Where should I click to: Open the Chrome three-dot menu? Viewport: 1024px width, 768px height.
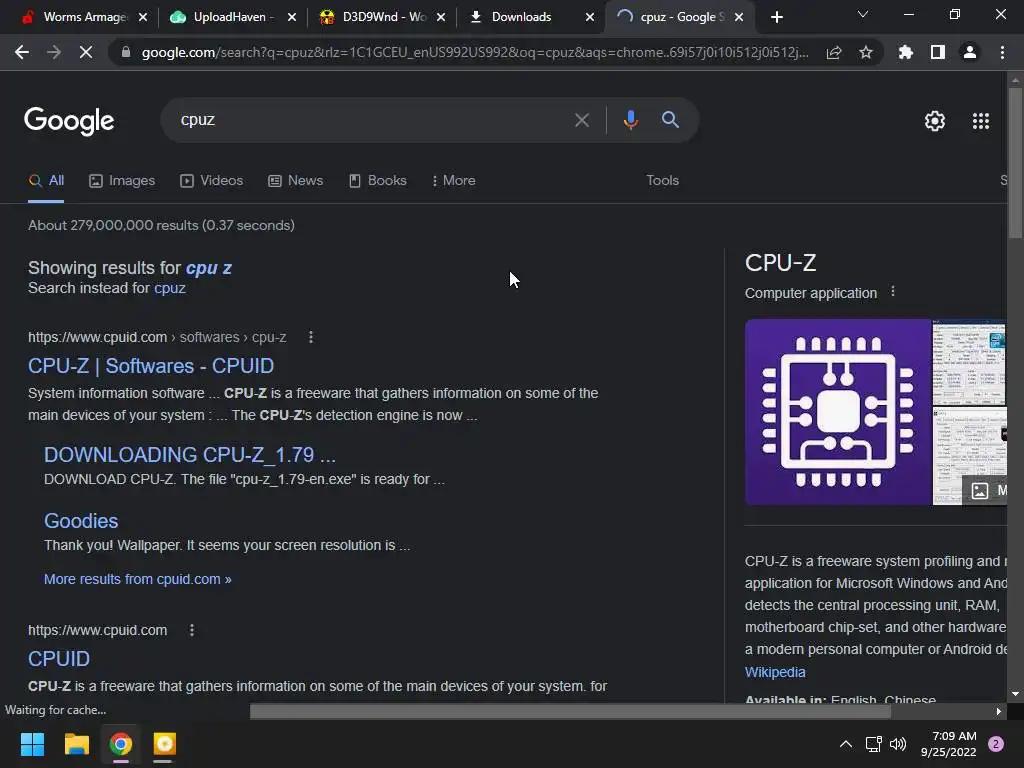[1002, 52]
